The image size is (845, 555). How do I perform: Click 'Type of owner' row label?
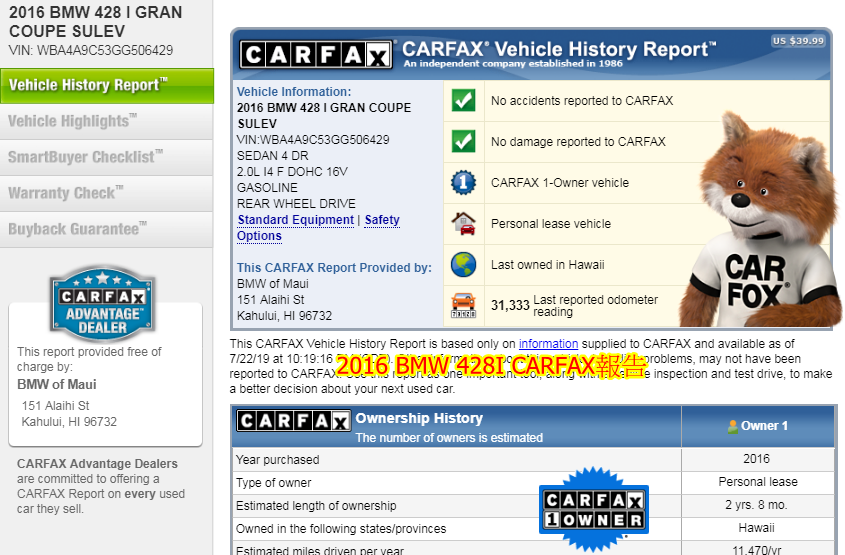274,483
